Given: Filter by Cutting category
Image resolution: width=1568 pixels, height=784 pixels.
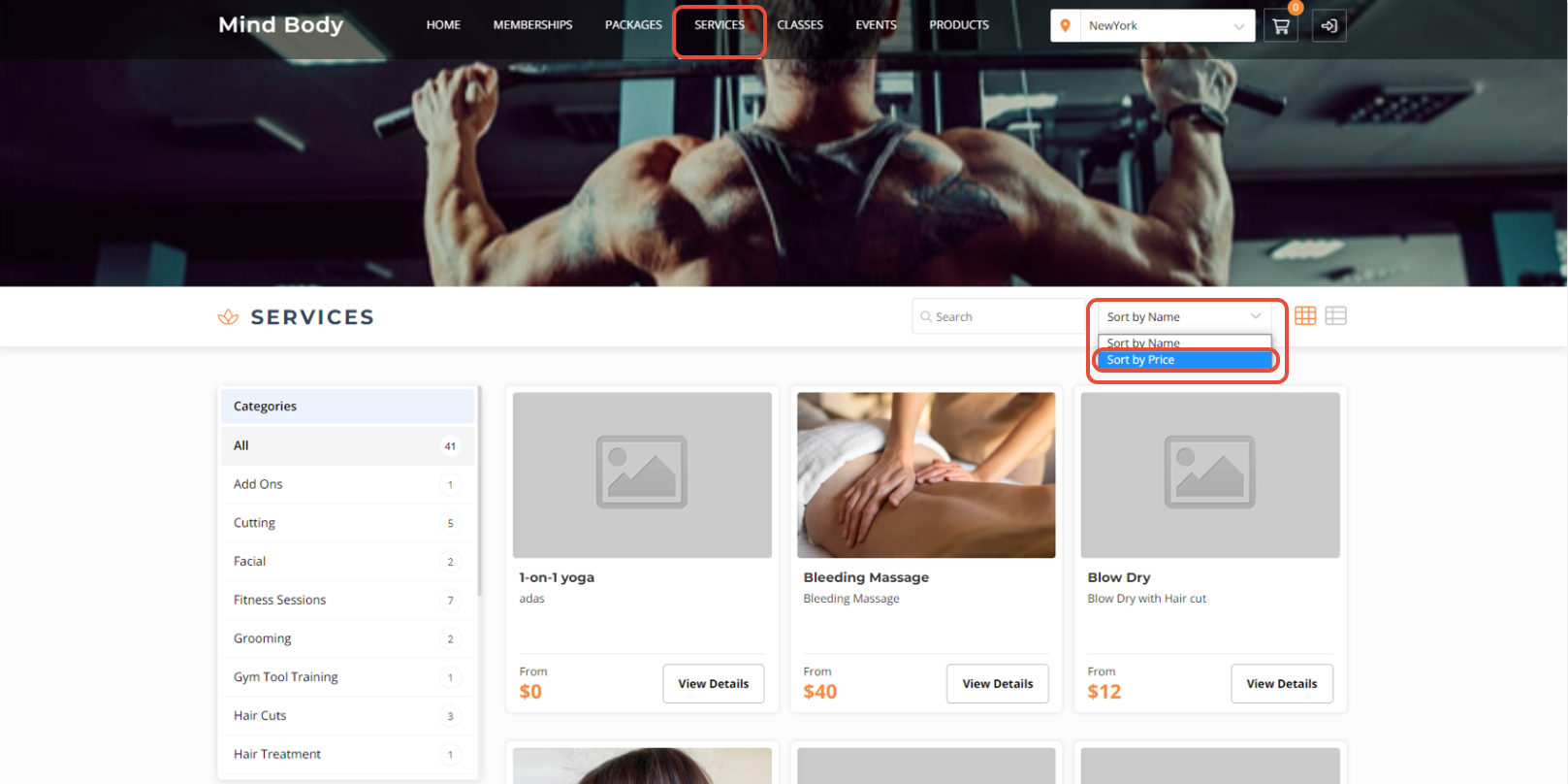Looking at the screenshot, I should pyautogui.click(x=347, y=523).
